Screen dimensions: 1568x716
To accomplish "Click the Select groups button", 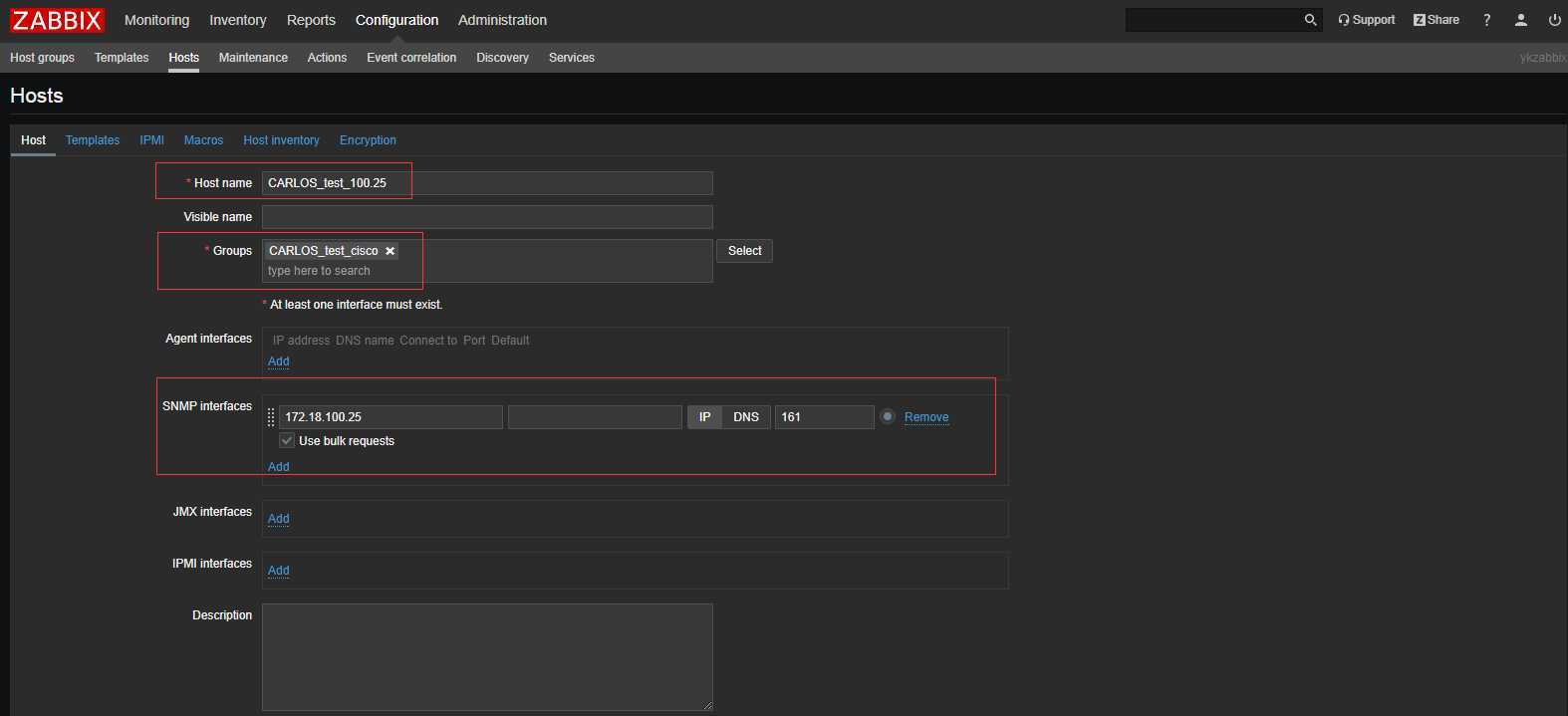I will [x=744, y=251].
